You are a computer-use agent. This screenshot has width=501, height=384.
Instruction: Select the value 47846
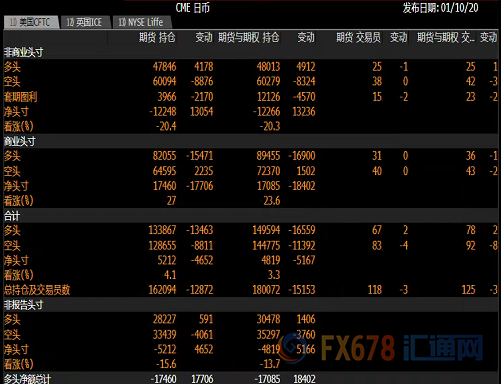click(164, 67)
